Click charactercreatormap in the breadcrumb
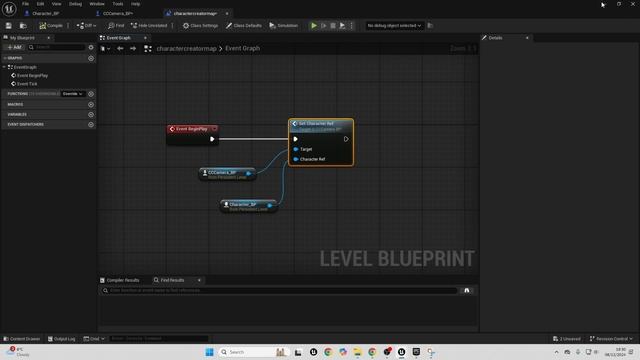 click(x=187, y=49)
